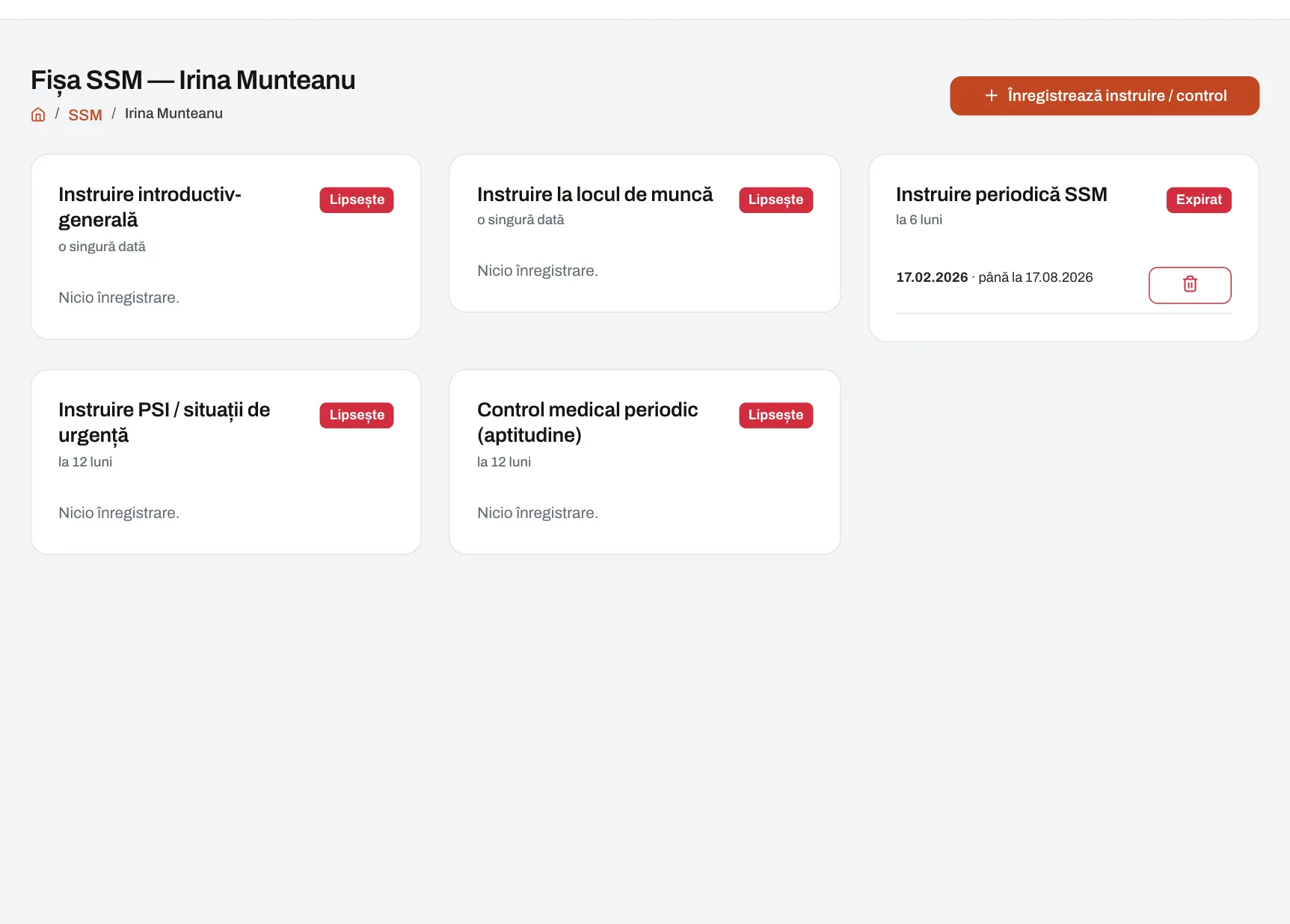This screenshot has height=924, width=1290.
Task: Click Nicio înregistrare in Instruire la locul de muncă card
Action: 538,271
